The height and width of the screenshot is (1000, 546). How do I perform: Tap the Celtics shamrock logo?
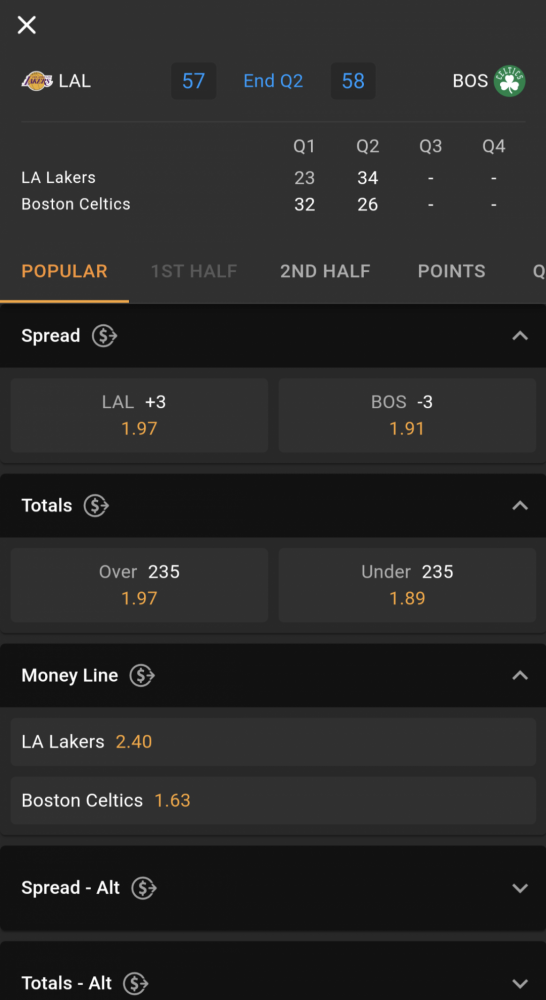click(510, 81)
